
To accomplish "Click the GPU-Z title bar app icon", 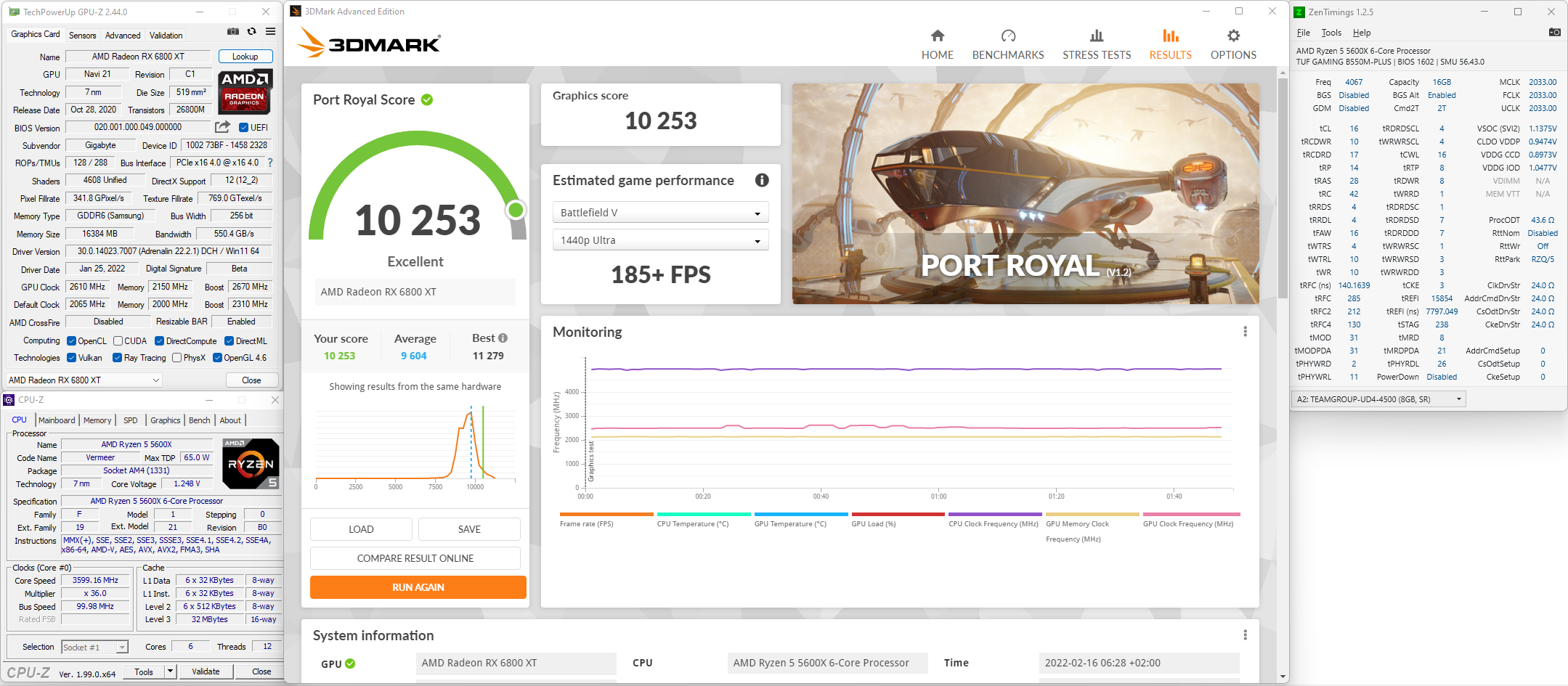I will point(14,12).
